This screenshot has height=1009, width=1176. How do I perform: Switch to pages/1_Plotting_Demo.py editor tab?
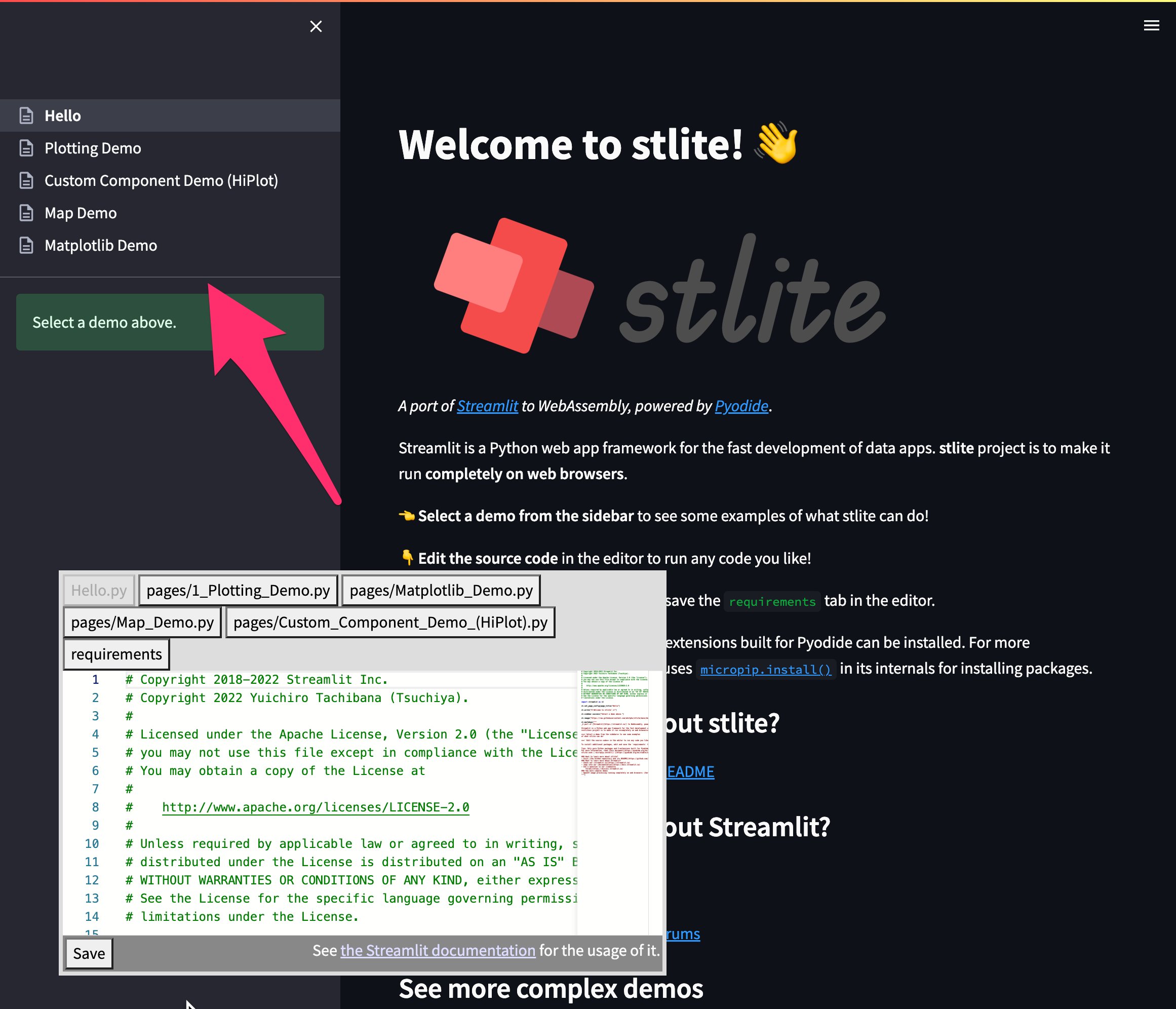[x=238, y=590]
